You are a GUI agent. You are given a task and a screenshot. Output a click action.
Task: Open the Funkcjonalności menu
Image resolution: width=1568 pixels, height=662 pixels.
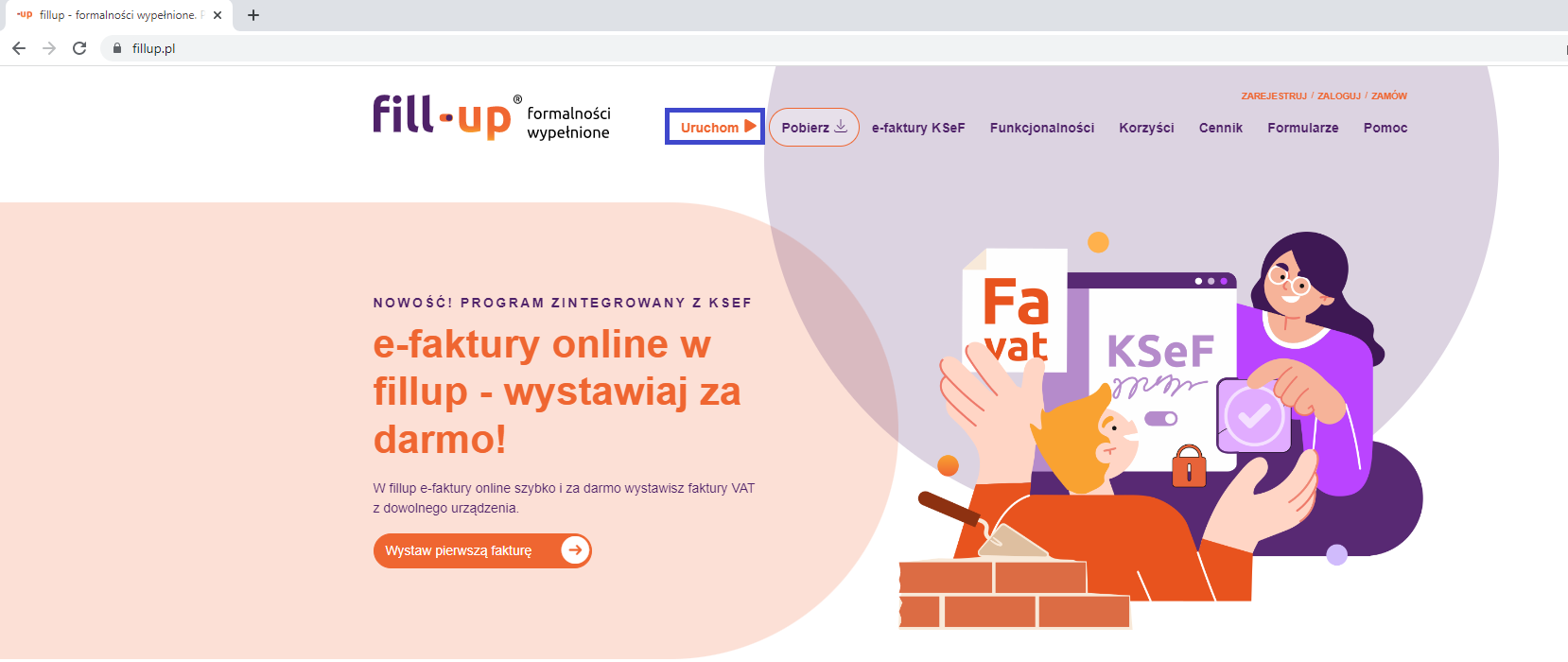click(x=1042, y=128)
